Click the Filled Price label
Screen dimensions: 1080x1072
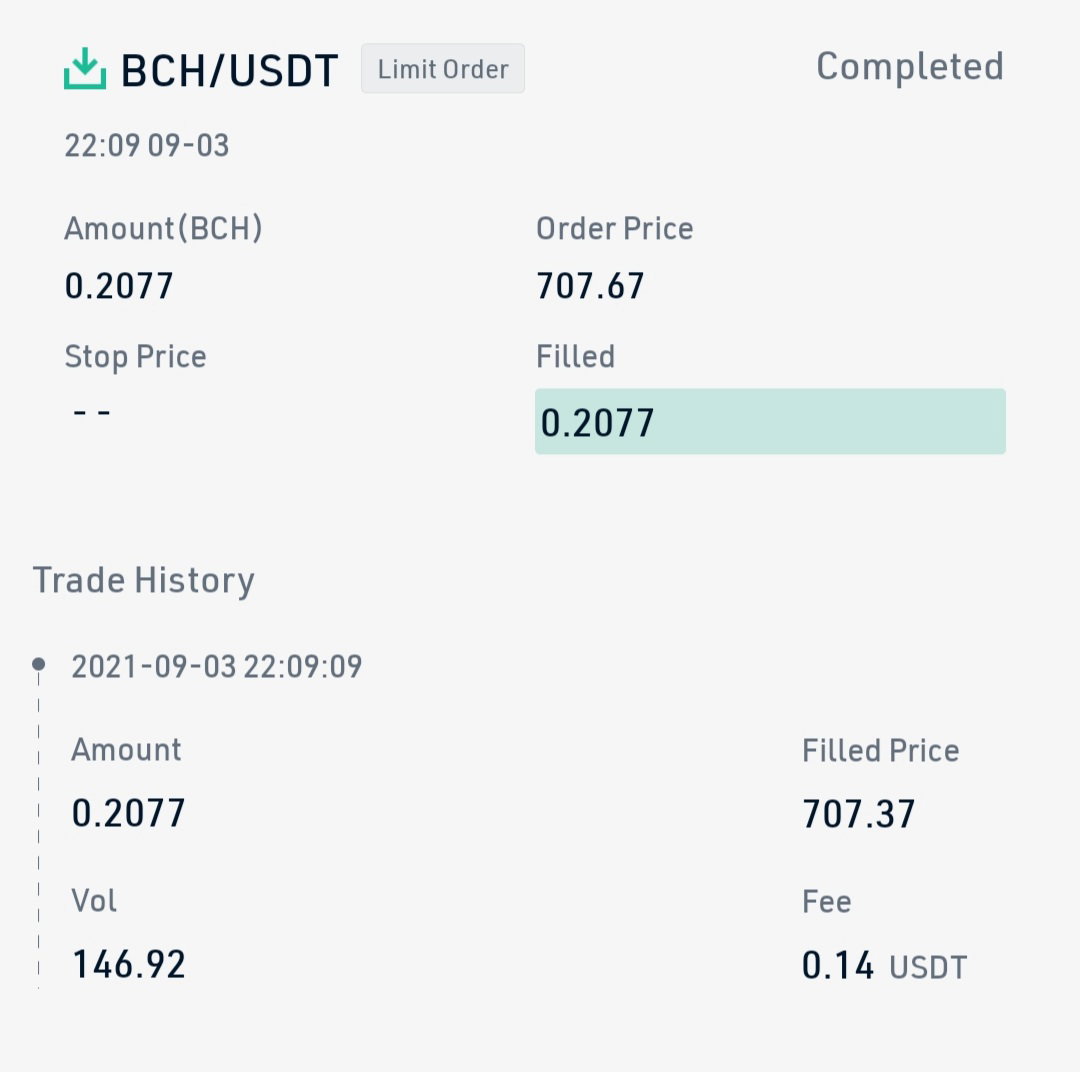tap(881, 750)
